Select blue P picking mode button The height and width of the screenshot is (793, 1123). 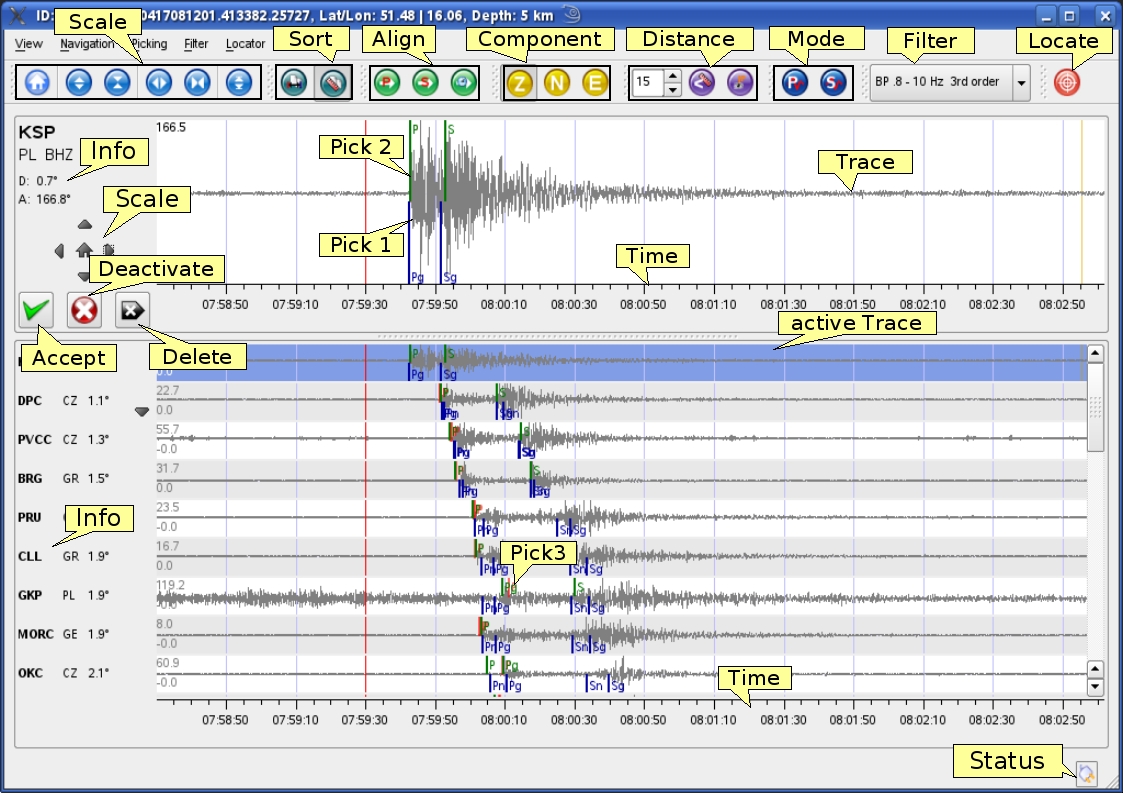tap(795, 82)
